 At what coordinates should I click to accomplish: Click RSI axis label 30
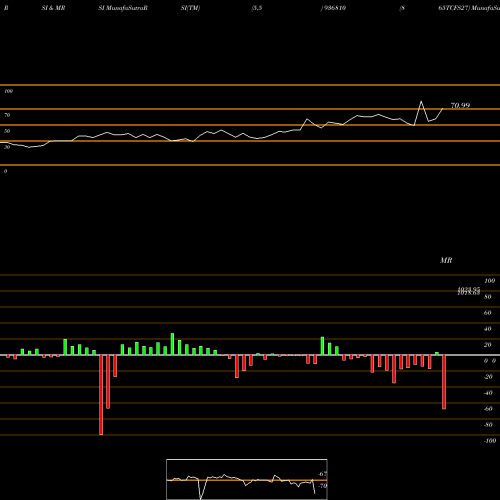pyautogui.click(x=7, y=147)
